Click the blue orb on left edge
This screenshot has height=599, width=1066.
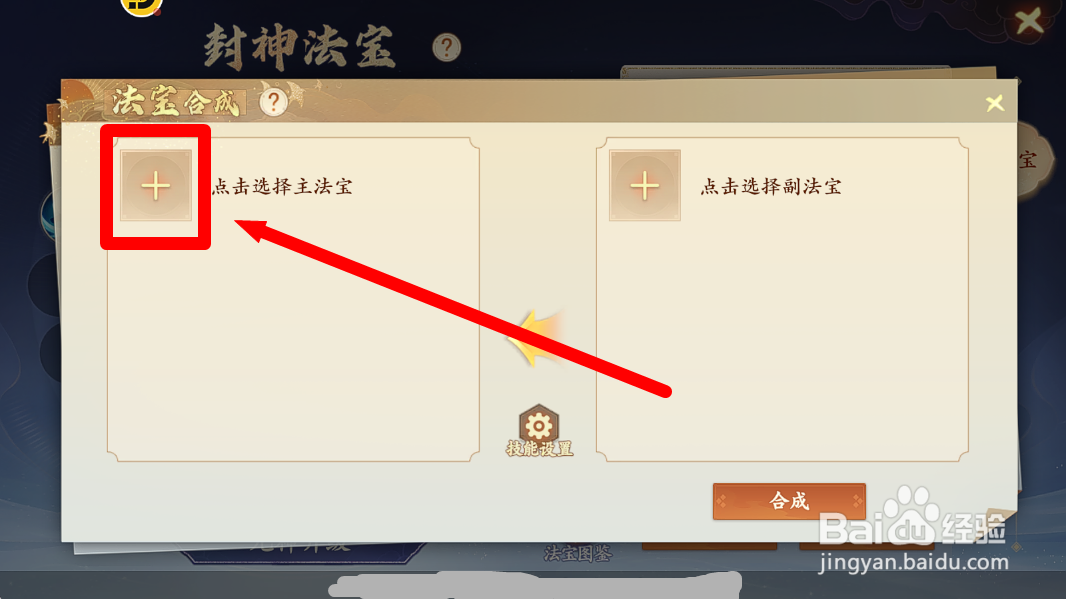pos(49,216)
